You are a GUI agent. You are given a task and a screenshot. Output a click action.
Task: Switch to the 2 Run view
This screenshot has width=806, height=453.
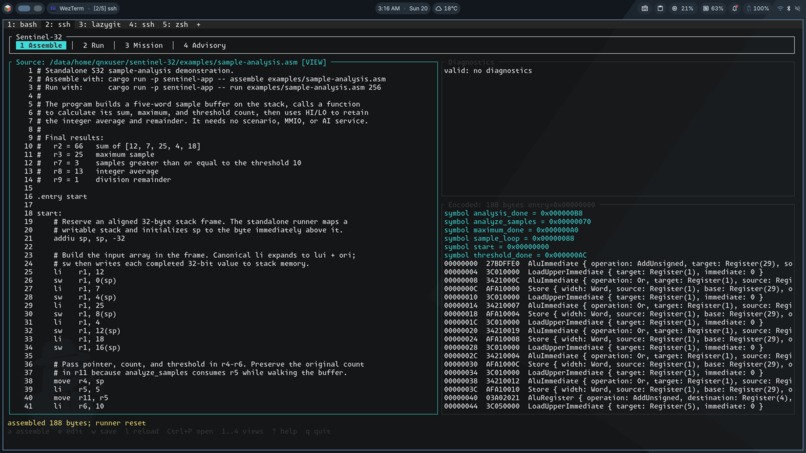tap(94, 45)
